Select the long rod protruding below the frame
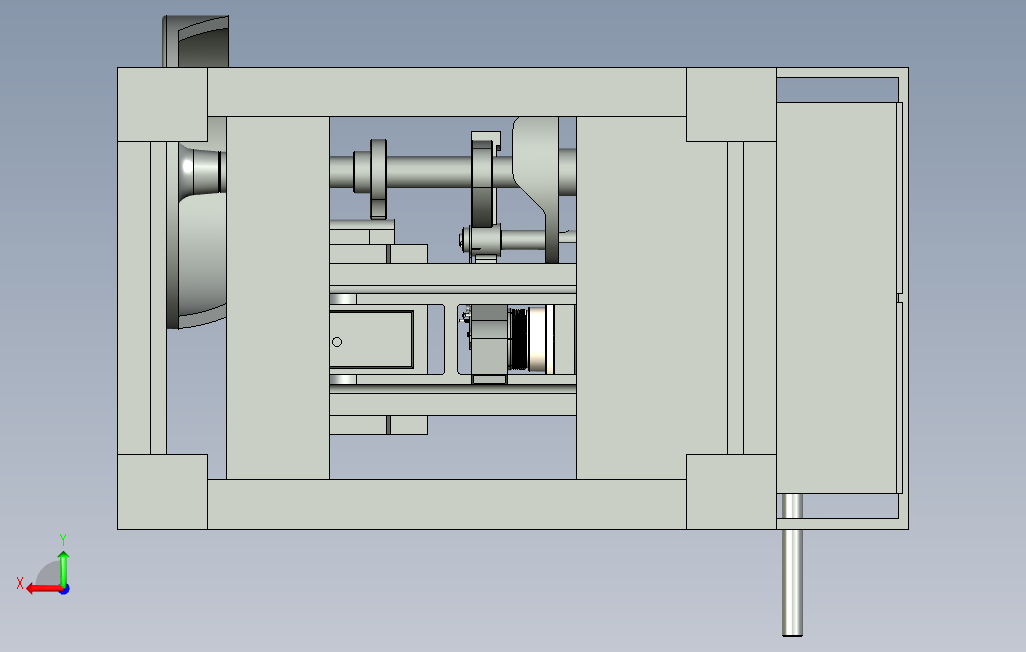 [792, 565]
